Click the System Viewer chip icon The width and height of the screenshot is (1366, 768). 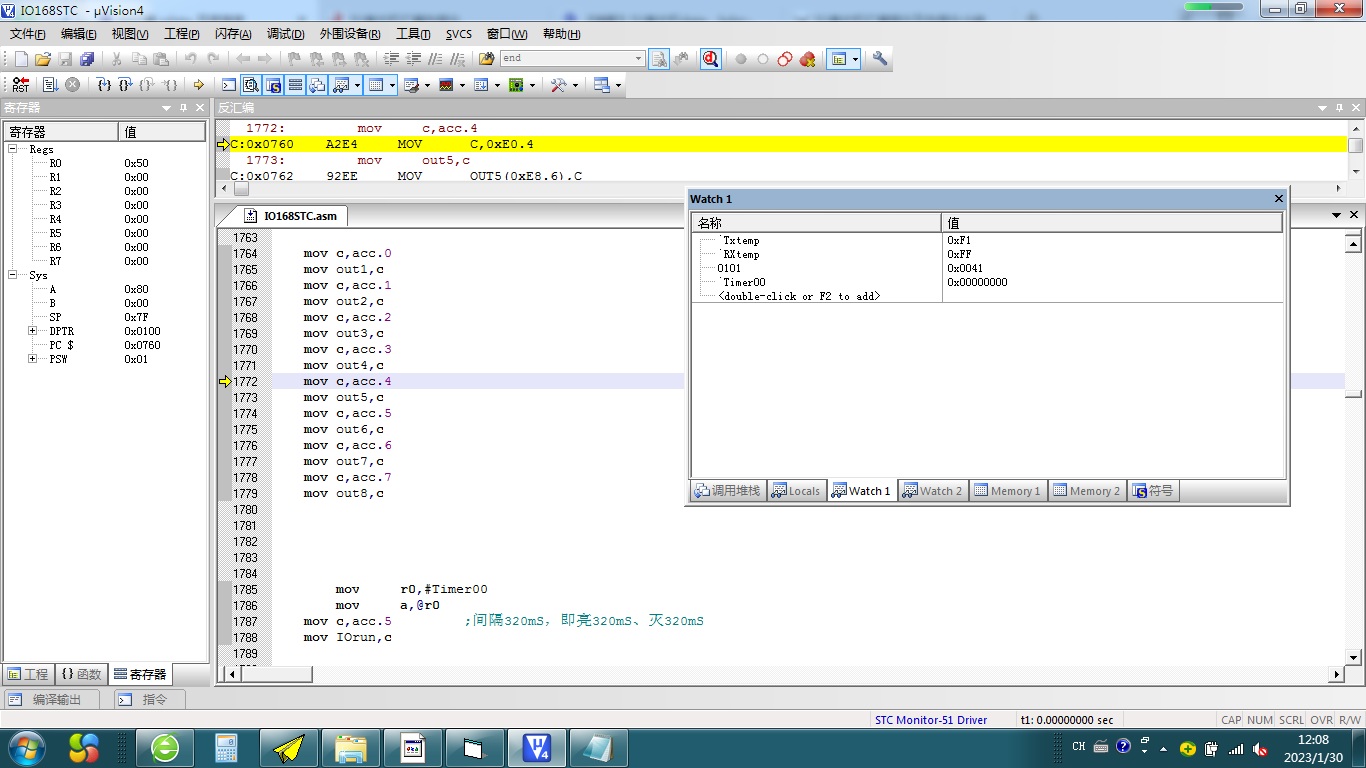516,85
